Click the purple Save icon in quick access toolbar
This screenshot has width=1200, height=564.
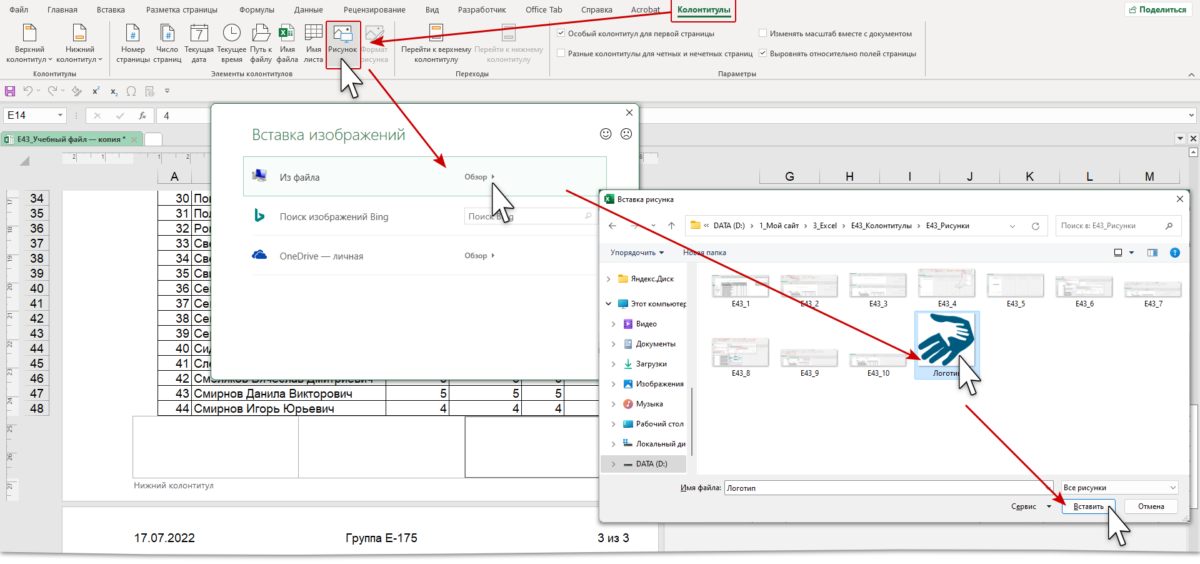click(x=11, y=91)
